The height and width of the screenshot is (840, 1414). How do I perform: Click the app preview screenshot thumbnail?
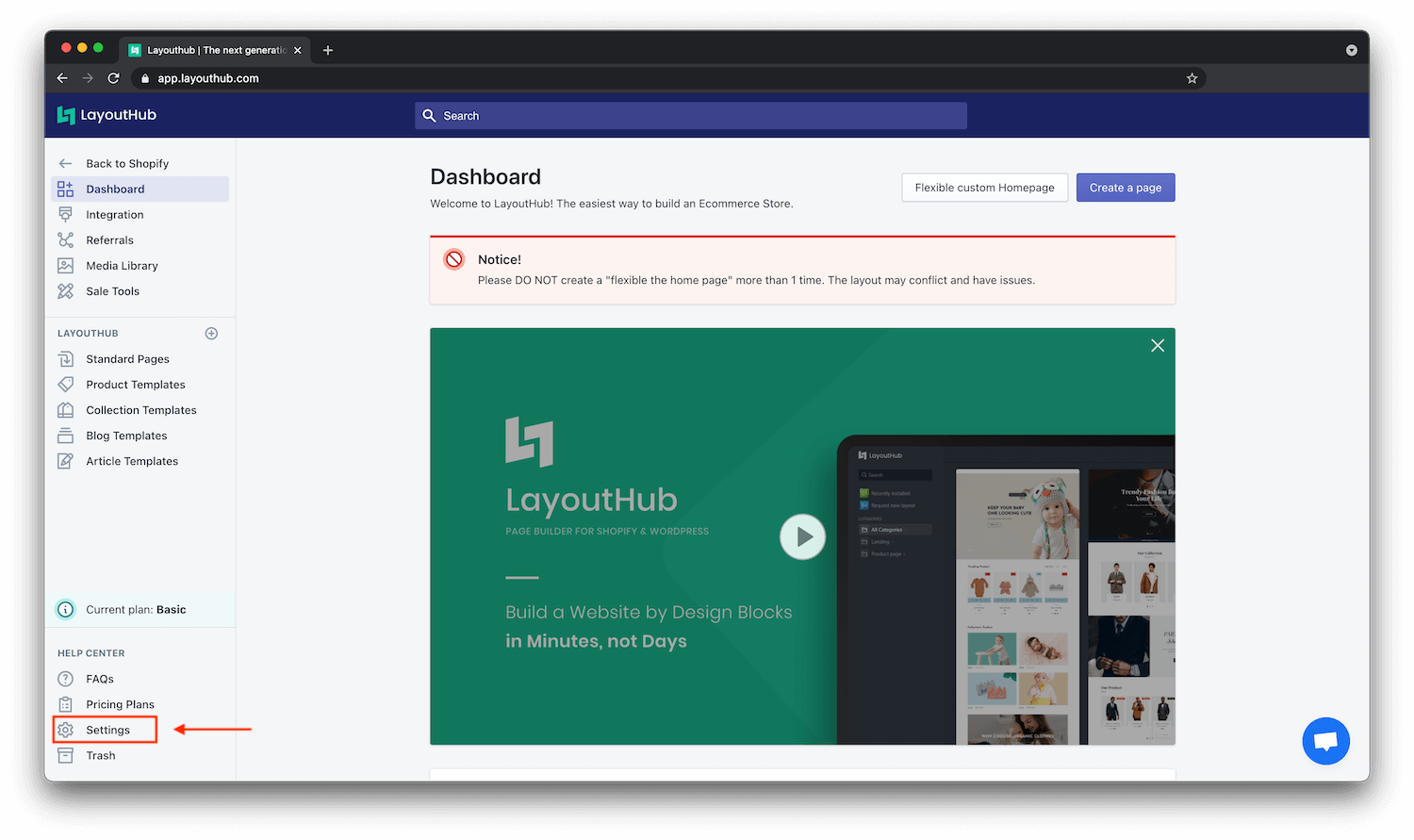coord(1006,590)
